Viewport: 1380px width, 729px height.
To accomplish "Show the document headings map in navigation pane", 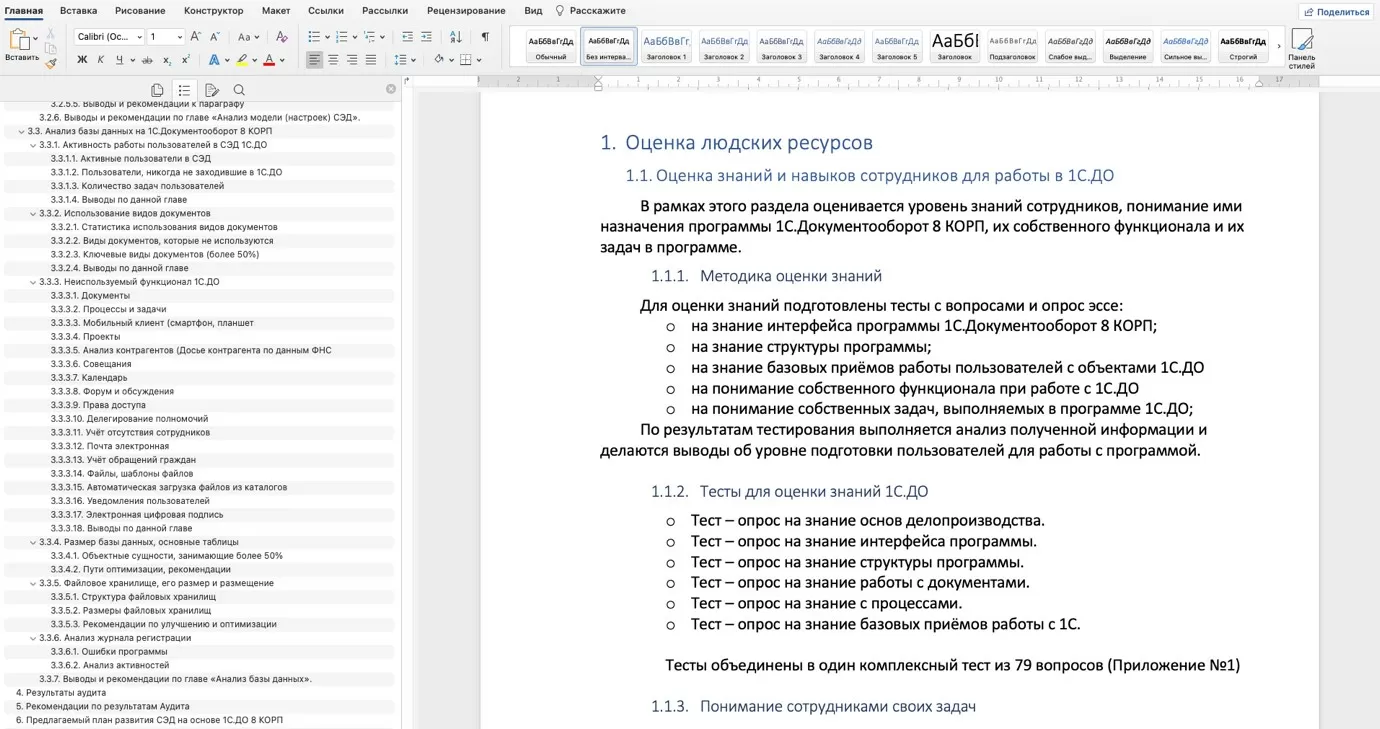I will click(x=184, y=90).
